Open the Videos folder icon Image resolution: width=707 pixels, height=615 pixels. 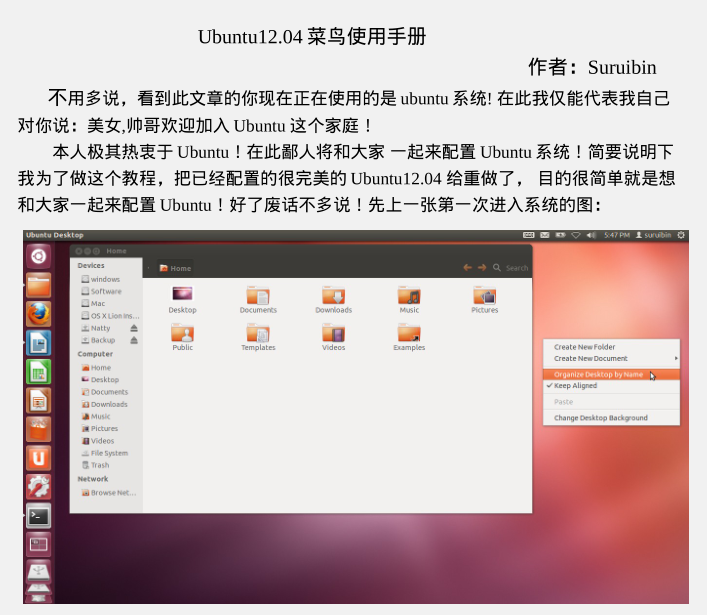pos(334,333)
